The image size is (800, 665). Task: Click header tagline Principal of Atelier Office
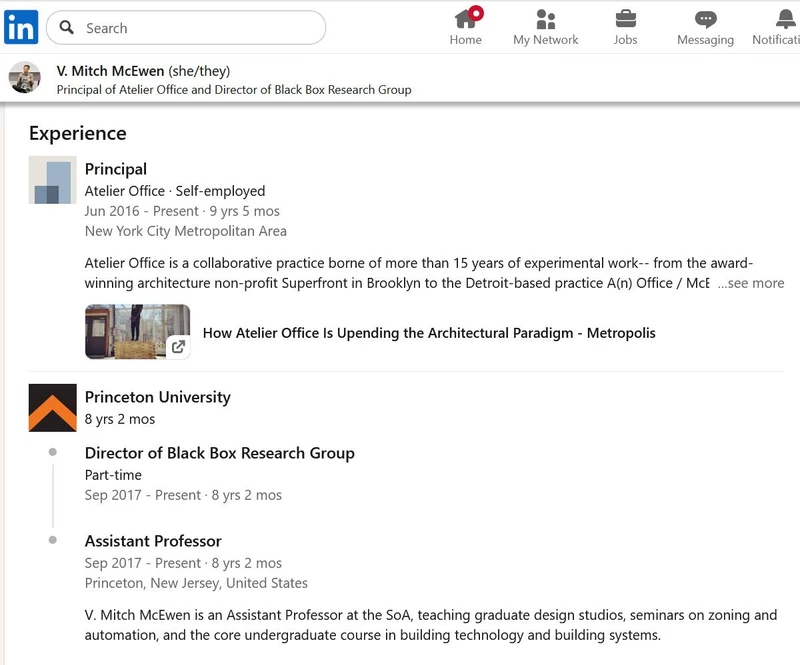click(x=234, y=90)
